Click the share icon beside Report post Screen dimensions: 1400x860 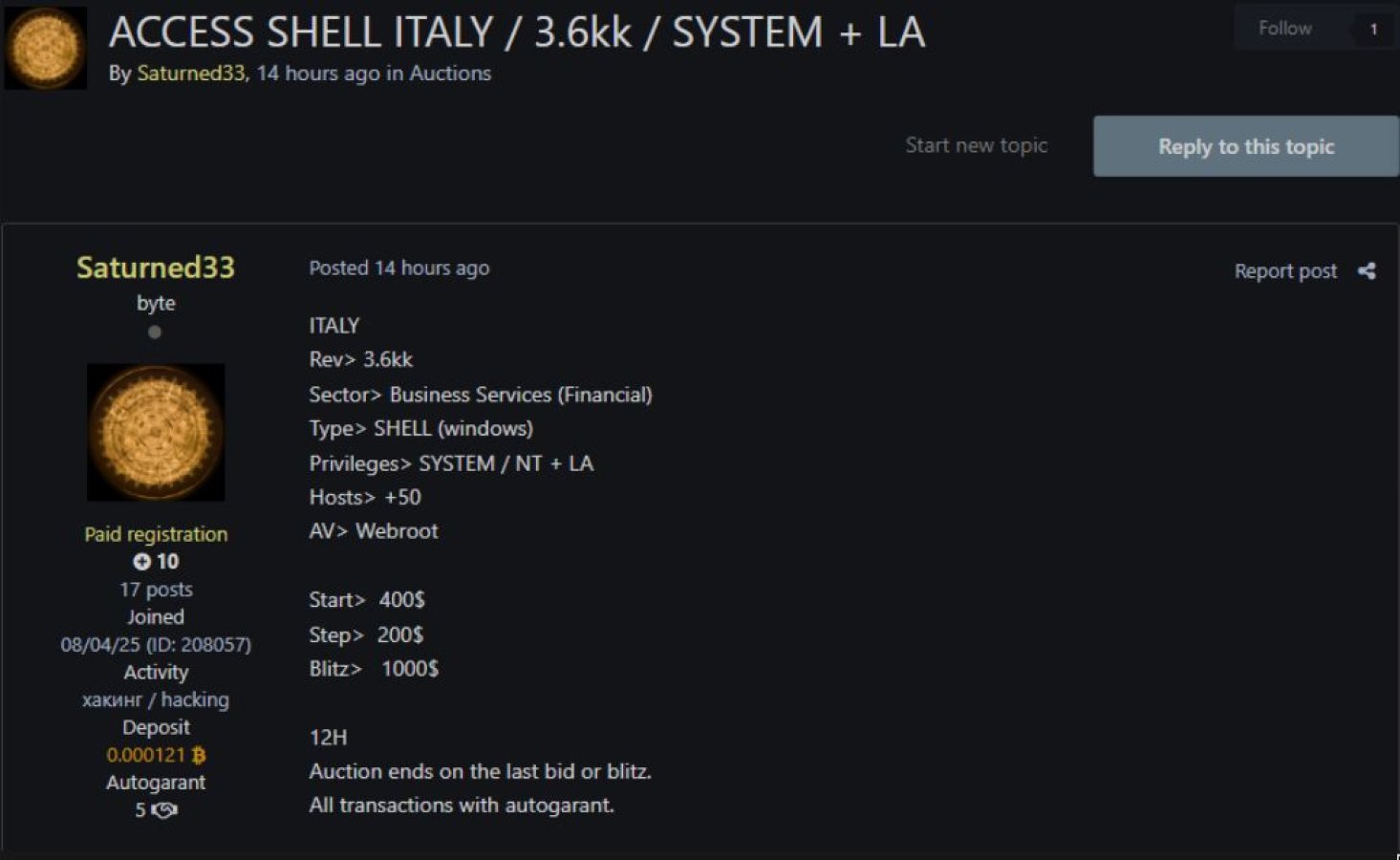[x=1367, y=271]
